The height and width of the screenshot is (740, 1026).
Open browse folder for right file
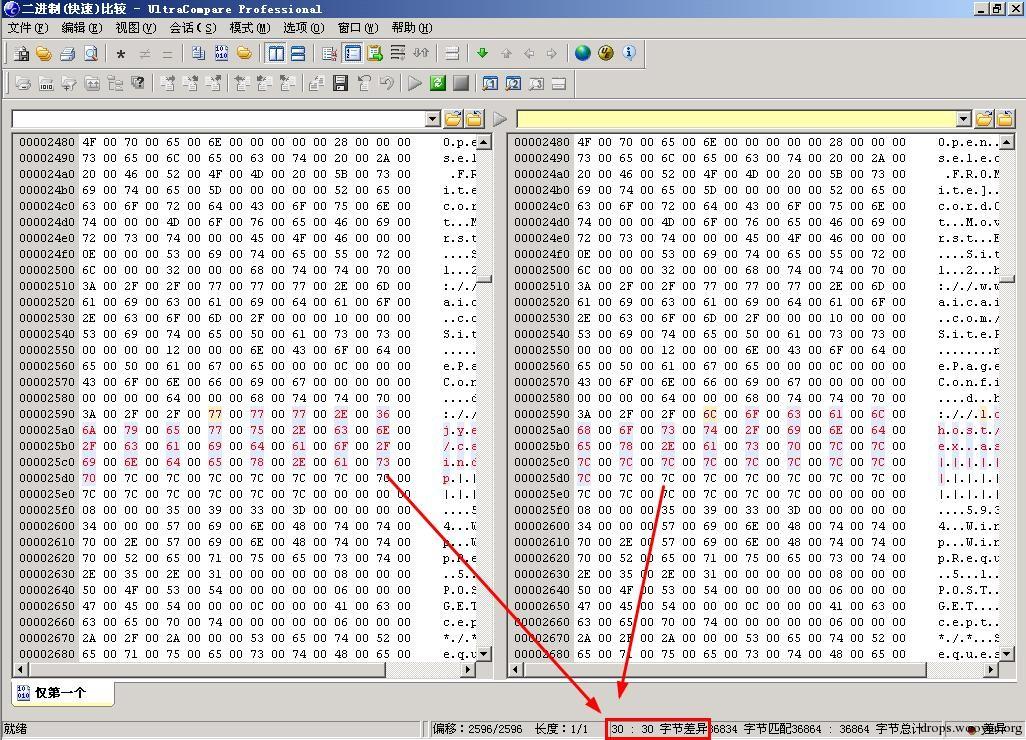click(985, 119)
